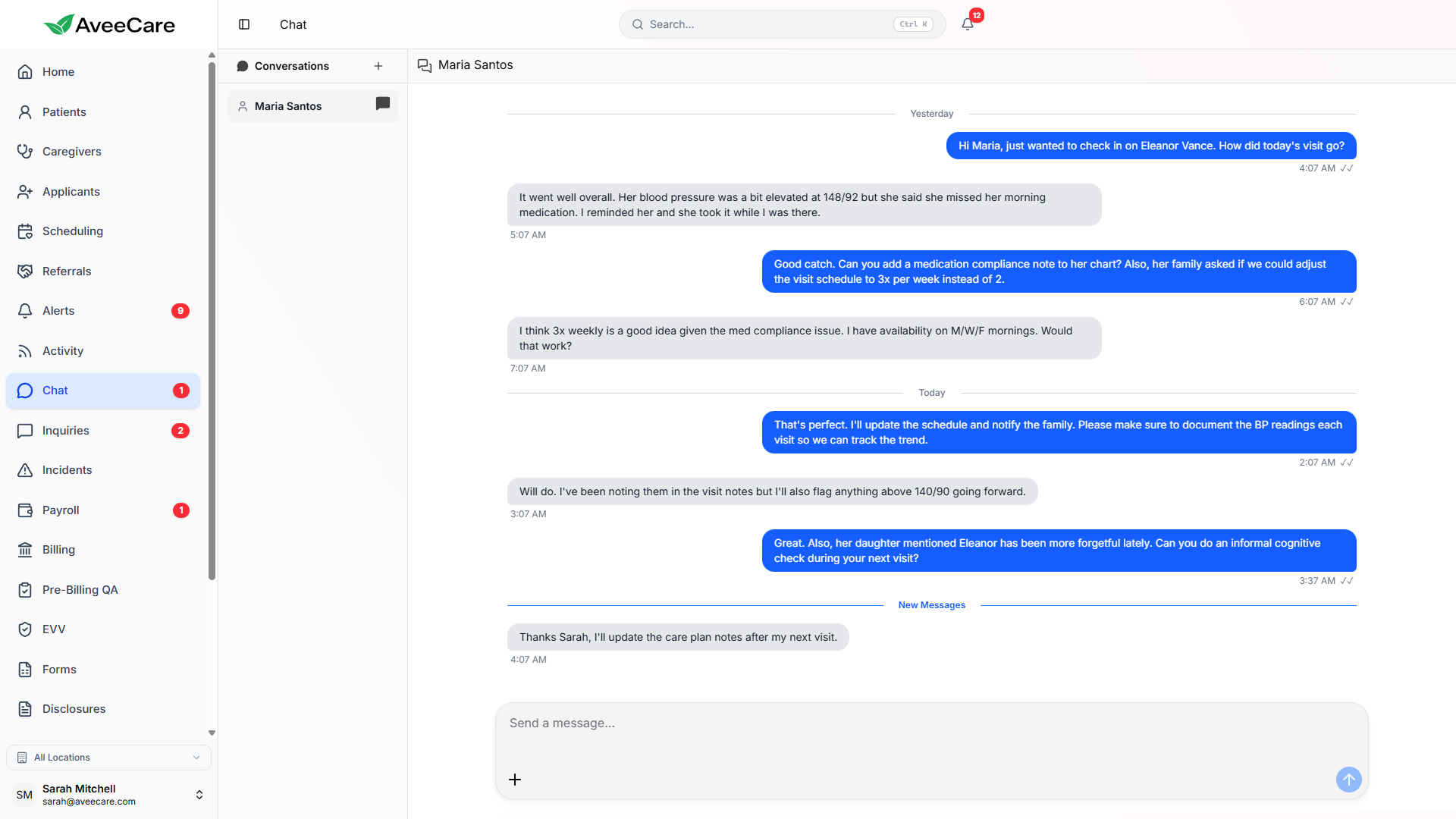1456x819 pixels.
Task: Navigate to Billing in sidebar
Action: pos(25,549)
